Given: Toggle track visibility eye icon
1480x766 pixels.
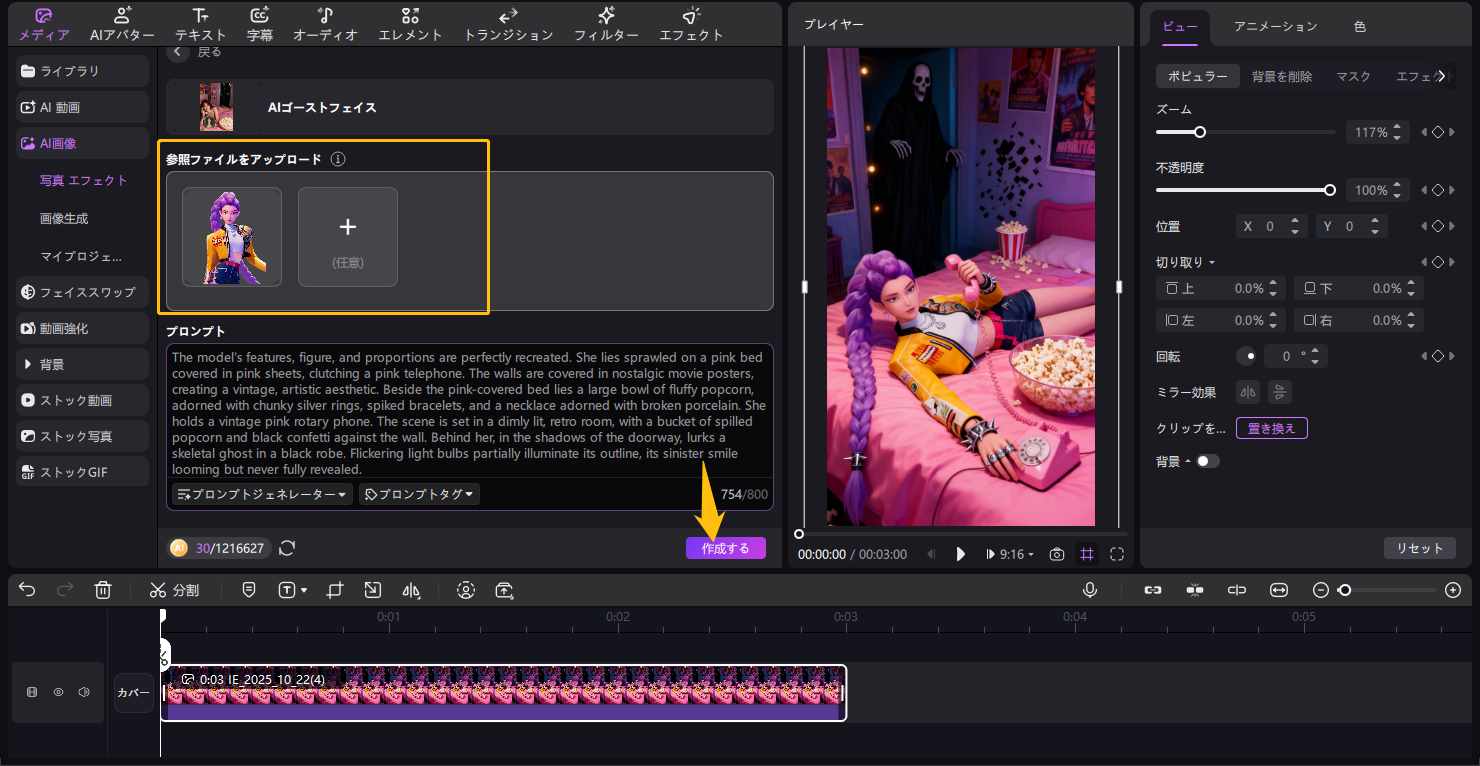Looking at the screenshot, I should pos(58,692).
